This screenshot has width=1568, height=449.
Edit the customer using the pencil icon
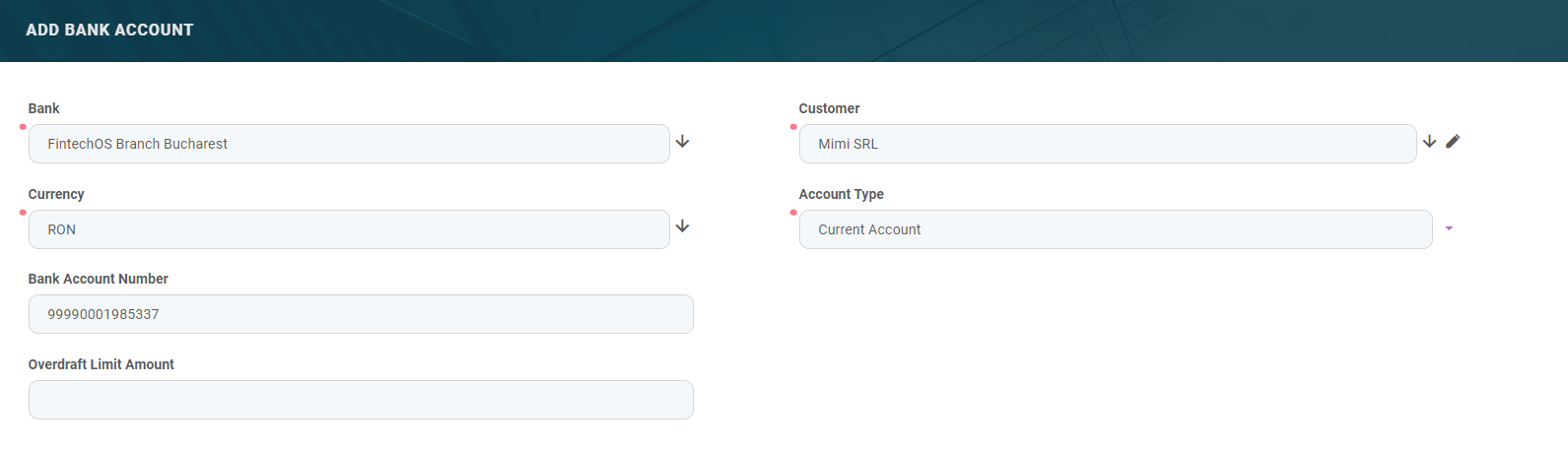point(1453,142)
